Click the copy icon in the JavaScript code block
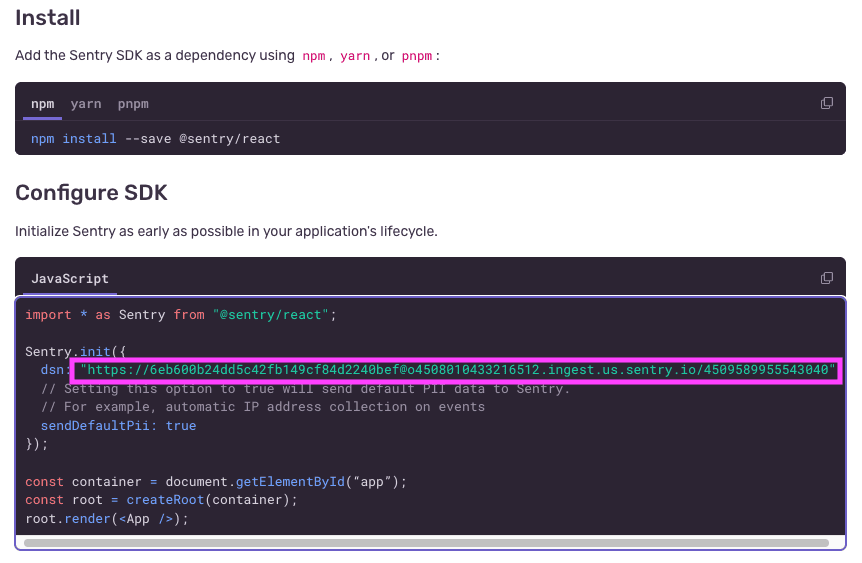 tap(826, 278)
